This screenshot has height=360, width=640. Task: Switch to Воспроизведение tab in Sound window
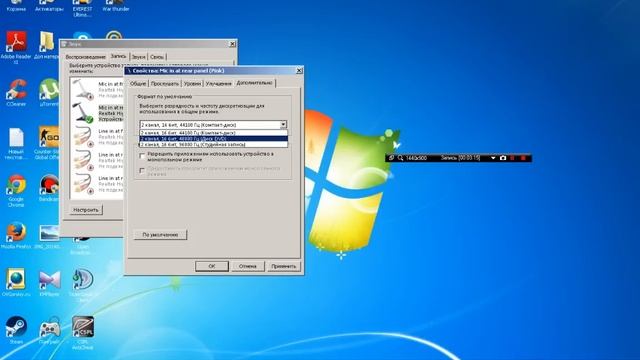[85, 57]
